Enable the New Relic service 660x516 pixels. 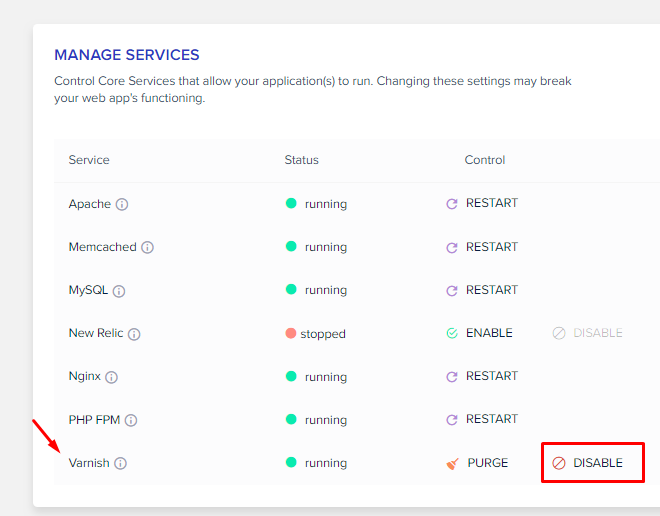(x=479, y=333)
